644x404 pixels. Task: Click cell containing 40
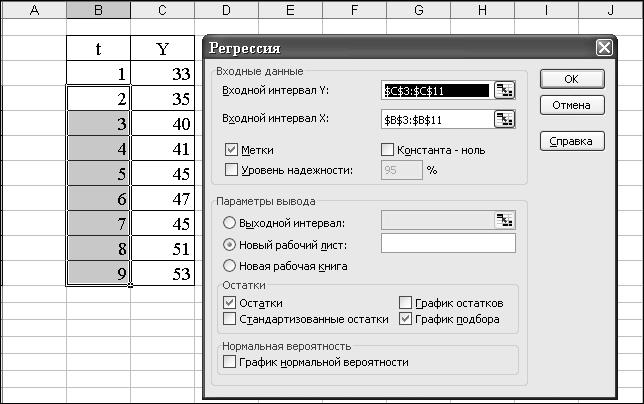click(163, 124)
